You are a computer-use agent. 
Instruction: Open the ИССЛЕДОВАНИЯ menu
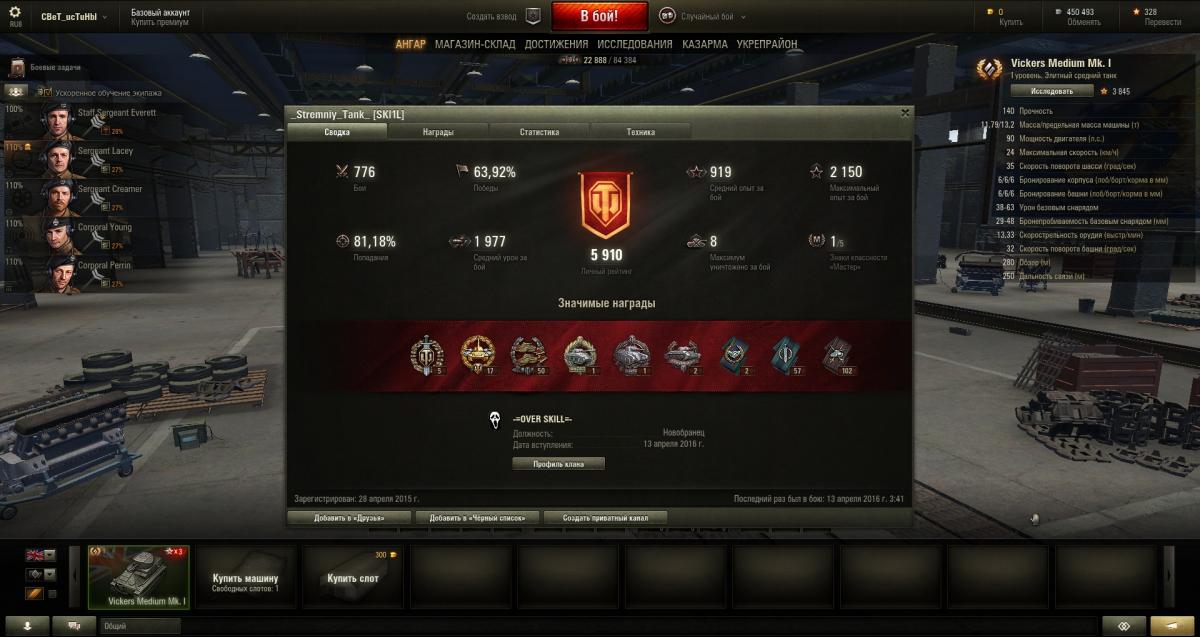(634, 44)
